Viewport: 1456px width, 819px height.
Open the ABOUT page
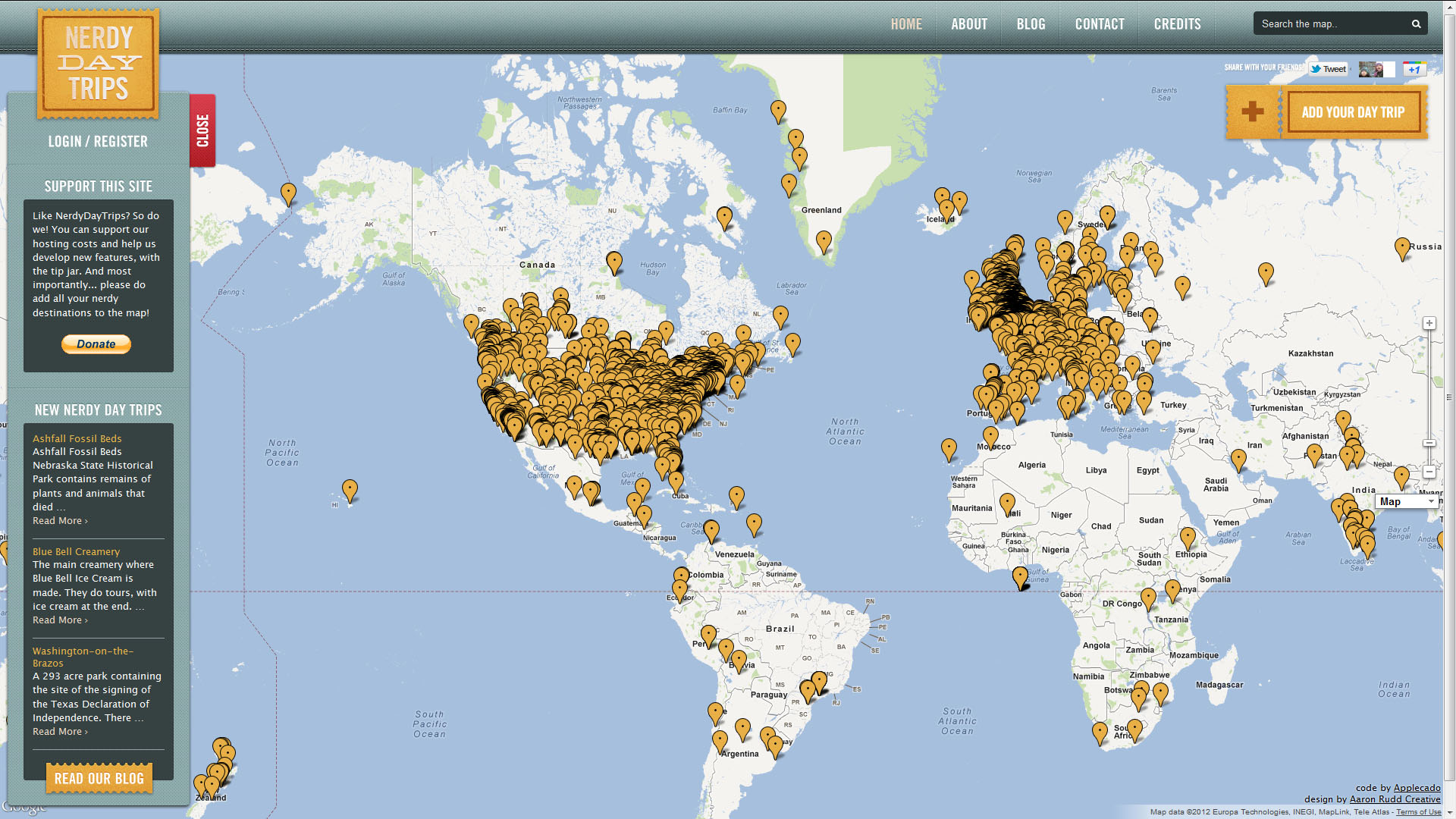point(969,24)
